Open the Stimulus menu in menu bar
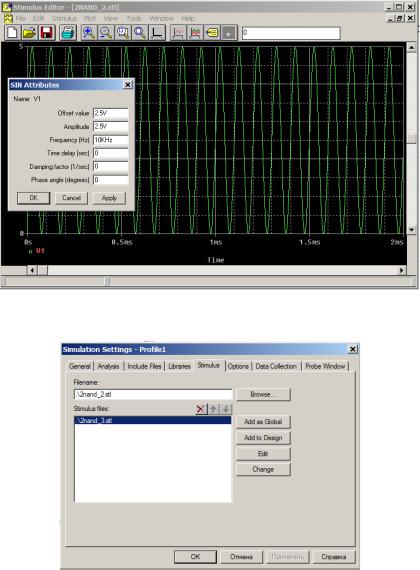The height and width of the screenshot is (570, 420). (x=64, y=18)
